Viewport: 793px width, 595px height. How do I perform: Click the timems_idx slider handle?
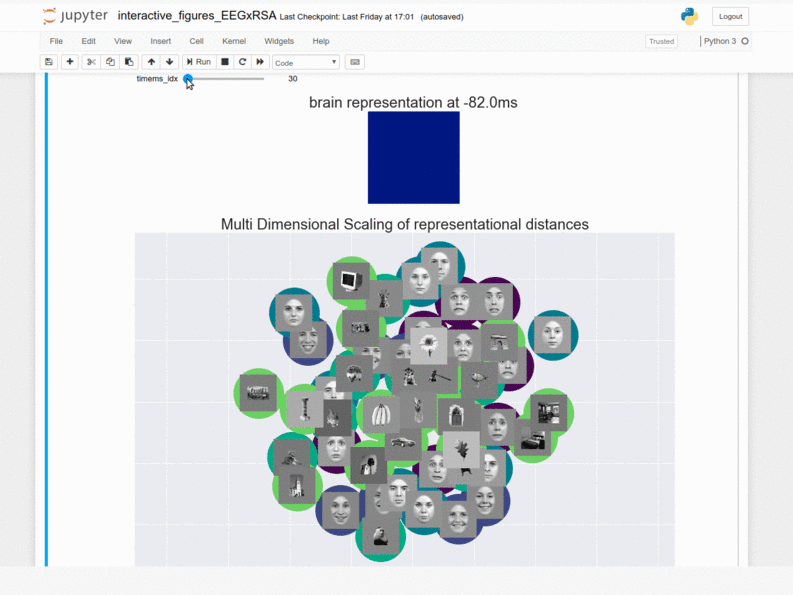click(x=187, y=79)
